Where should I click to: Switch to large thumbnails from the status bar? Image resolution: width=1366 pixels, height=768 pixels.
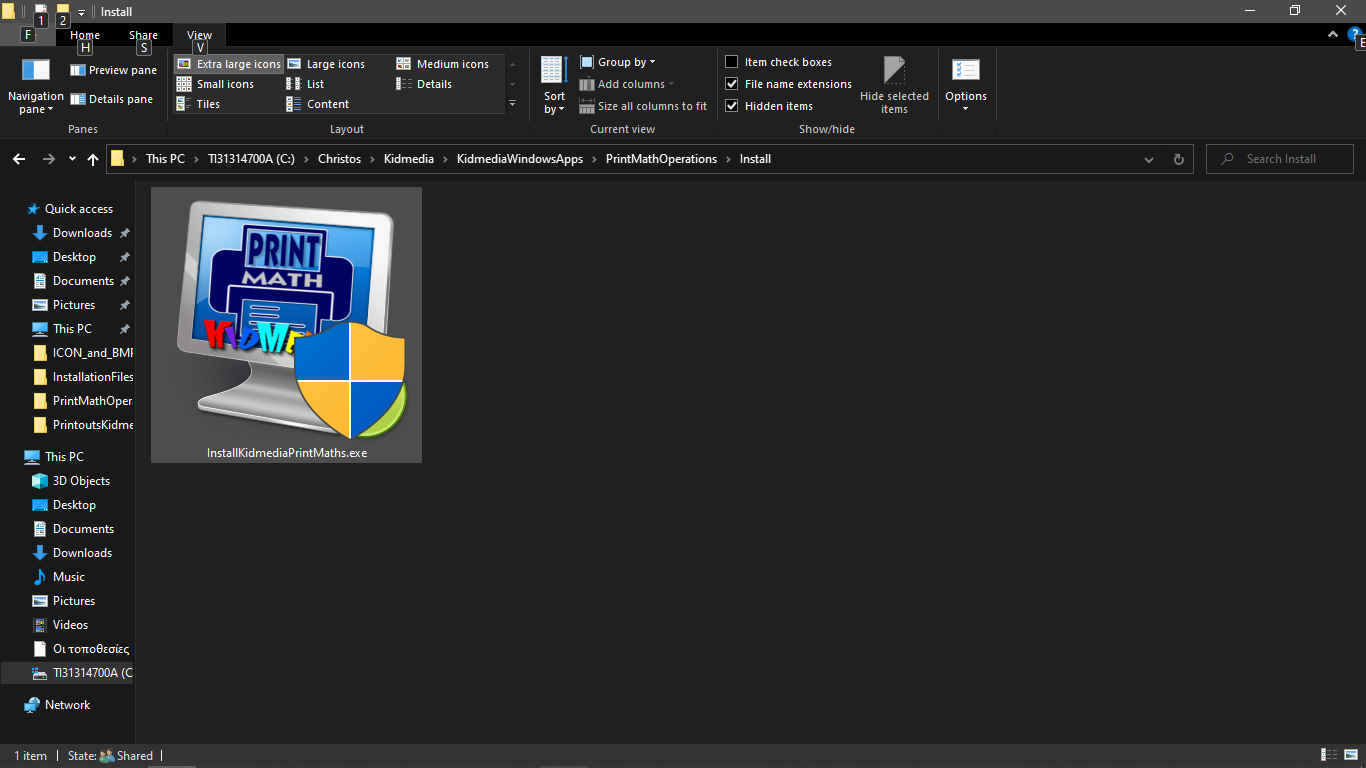pos(1352,755)
